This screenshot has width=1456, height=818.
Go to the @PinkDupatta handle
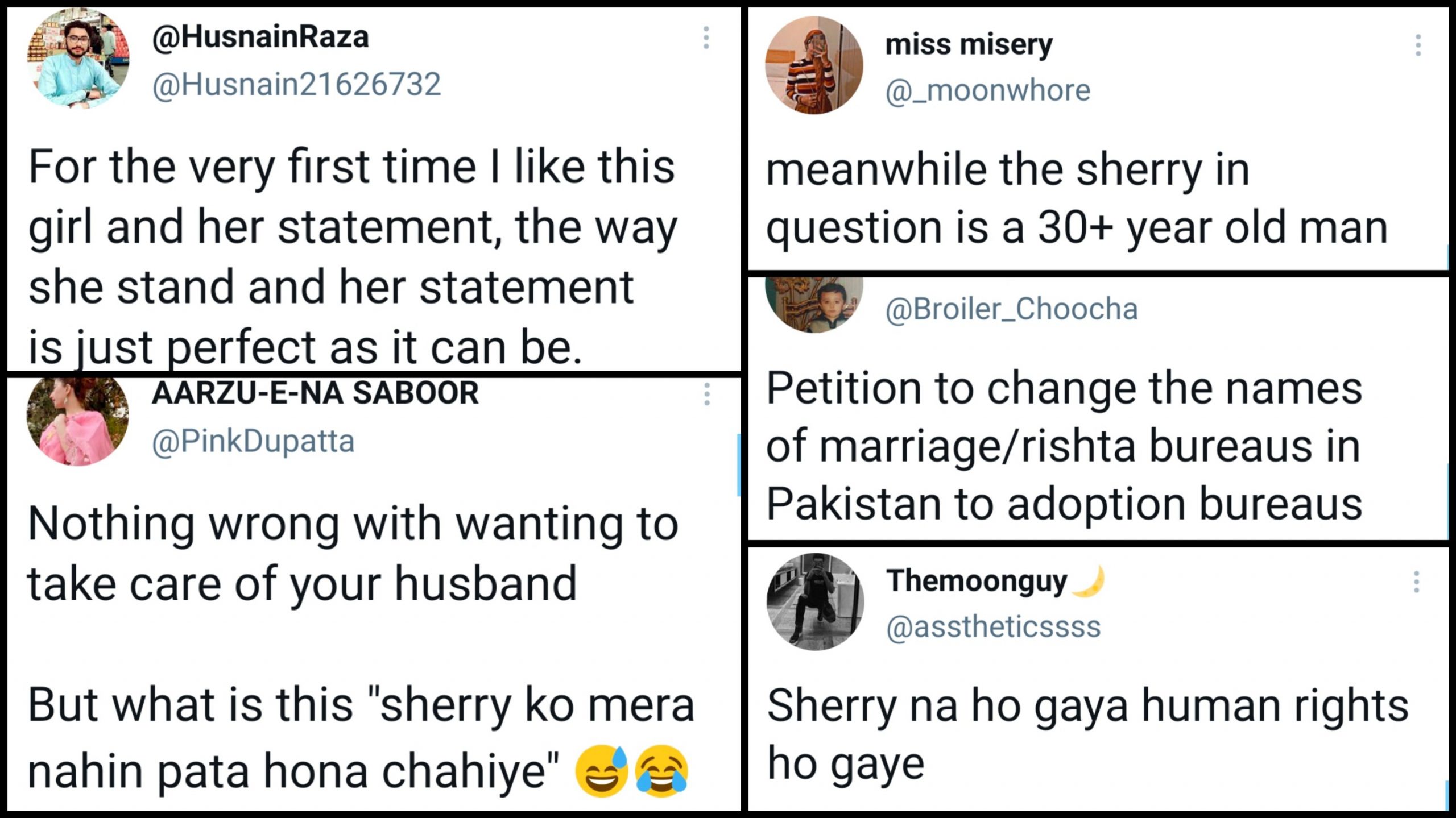pos(253,441)
